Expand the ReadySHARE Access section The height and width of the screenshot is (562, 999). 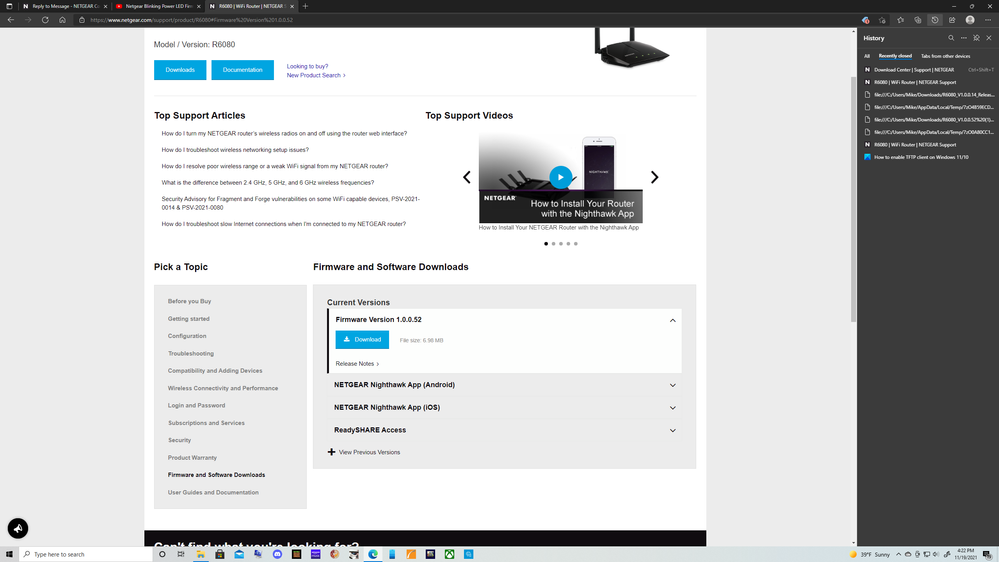coord(672,430)
